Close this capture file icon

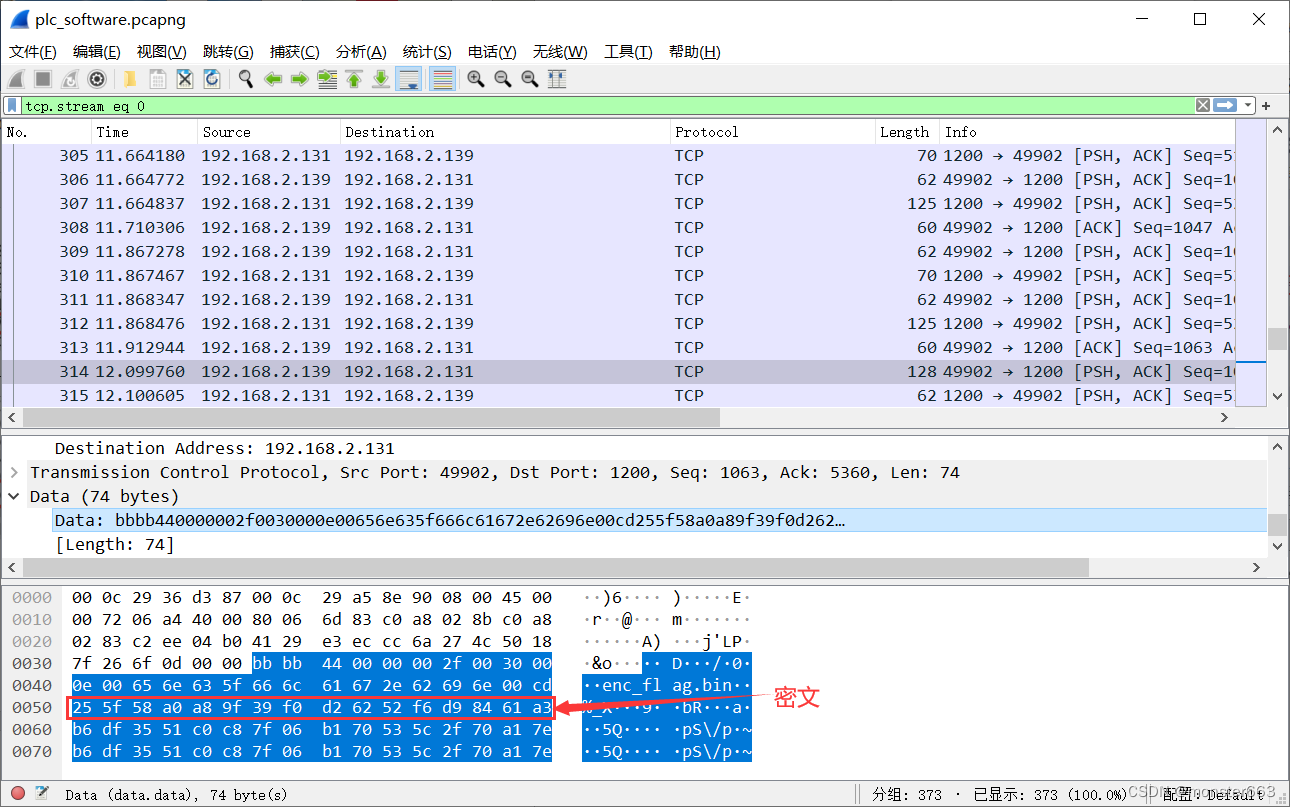(x=185, y=79)
